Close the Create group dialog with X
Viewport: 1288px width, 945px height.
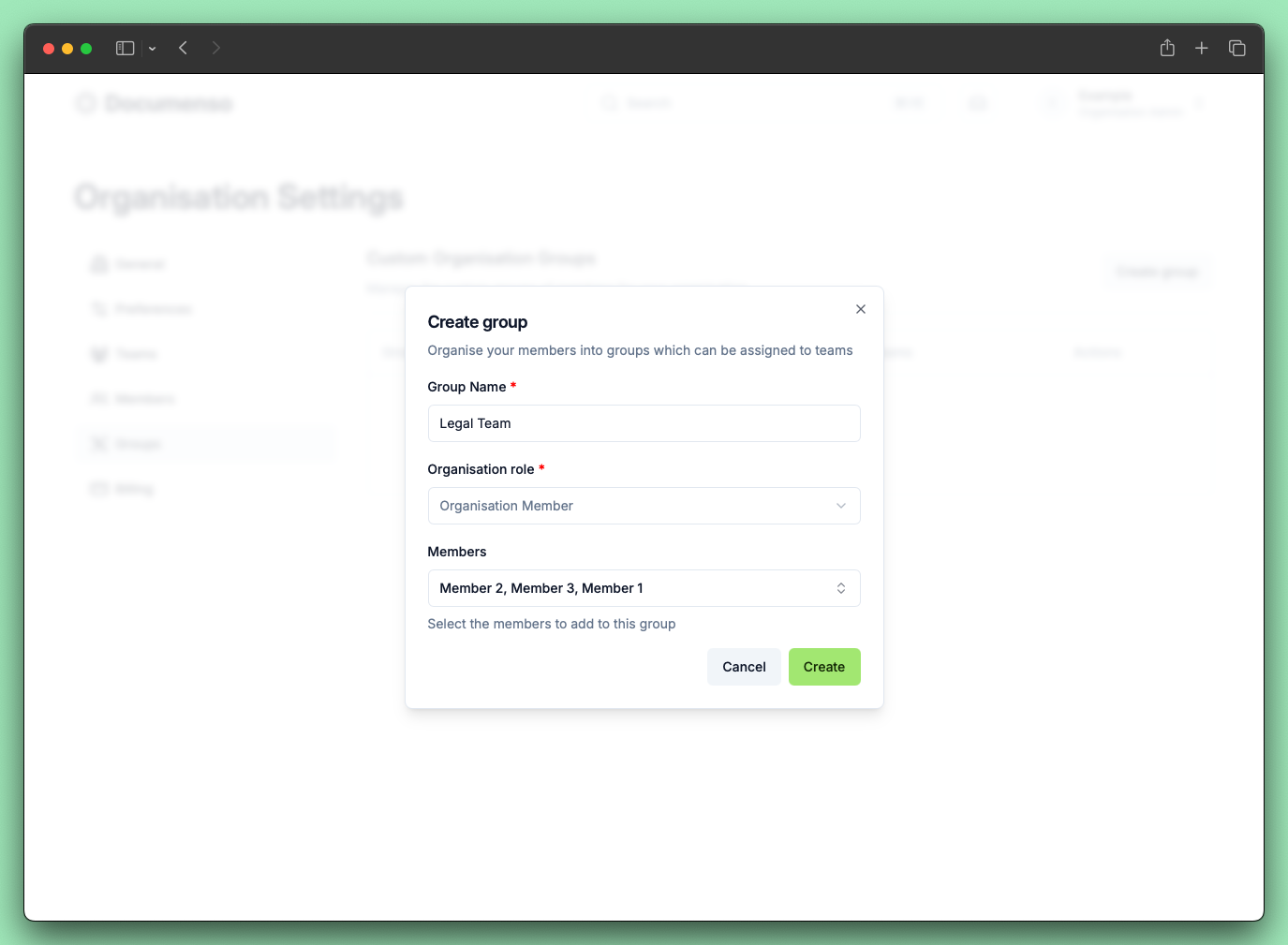(x=860, y=309)
